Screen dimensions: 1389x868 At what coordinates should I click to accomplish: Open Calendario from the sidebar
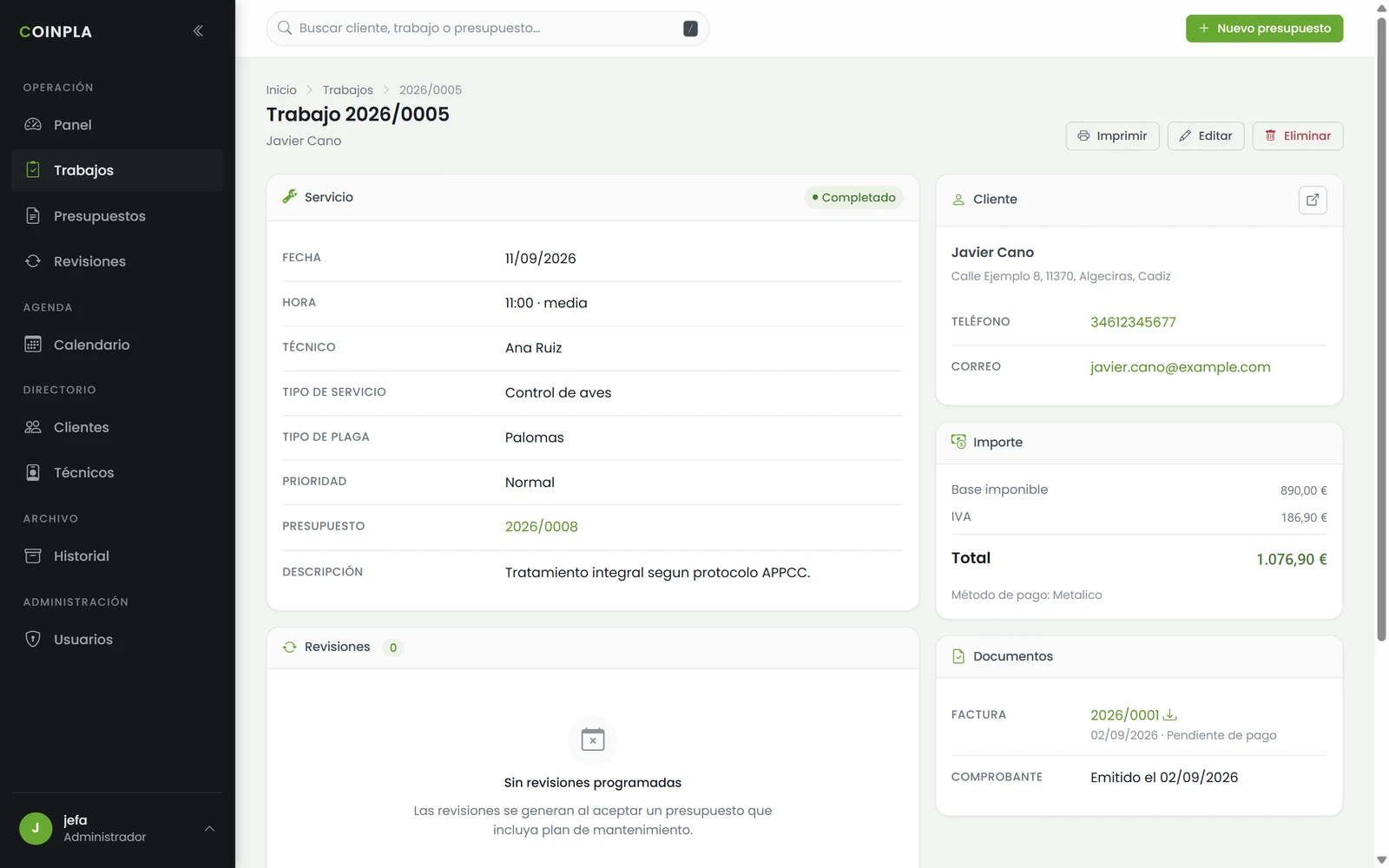pyautogui.click(x=117, y=345)
